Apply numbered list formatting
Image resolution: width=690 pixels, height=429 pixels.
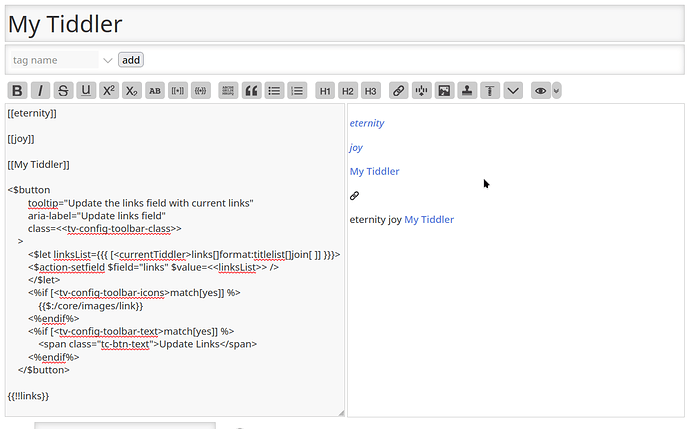tap(297, 91)
